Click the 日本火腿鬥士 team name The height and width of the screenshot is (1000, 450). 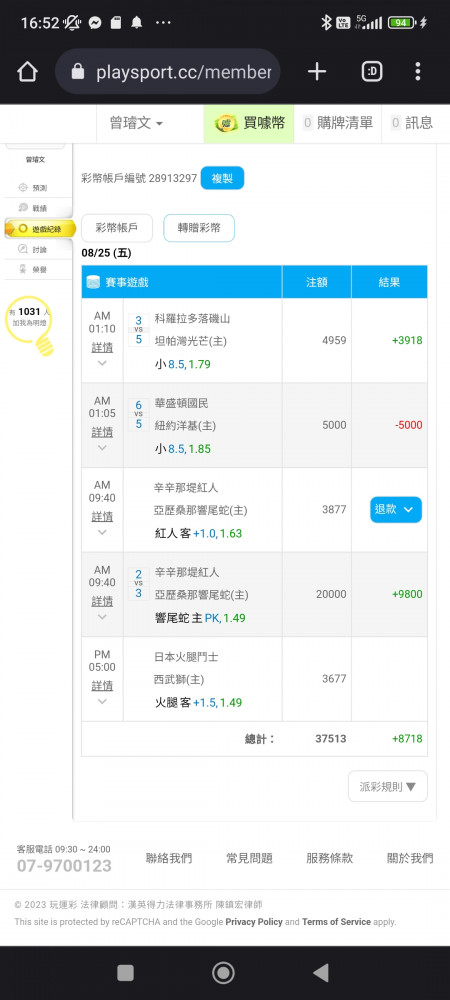click(x=187, y=657)
